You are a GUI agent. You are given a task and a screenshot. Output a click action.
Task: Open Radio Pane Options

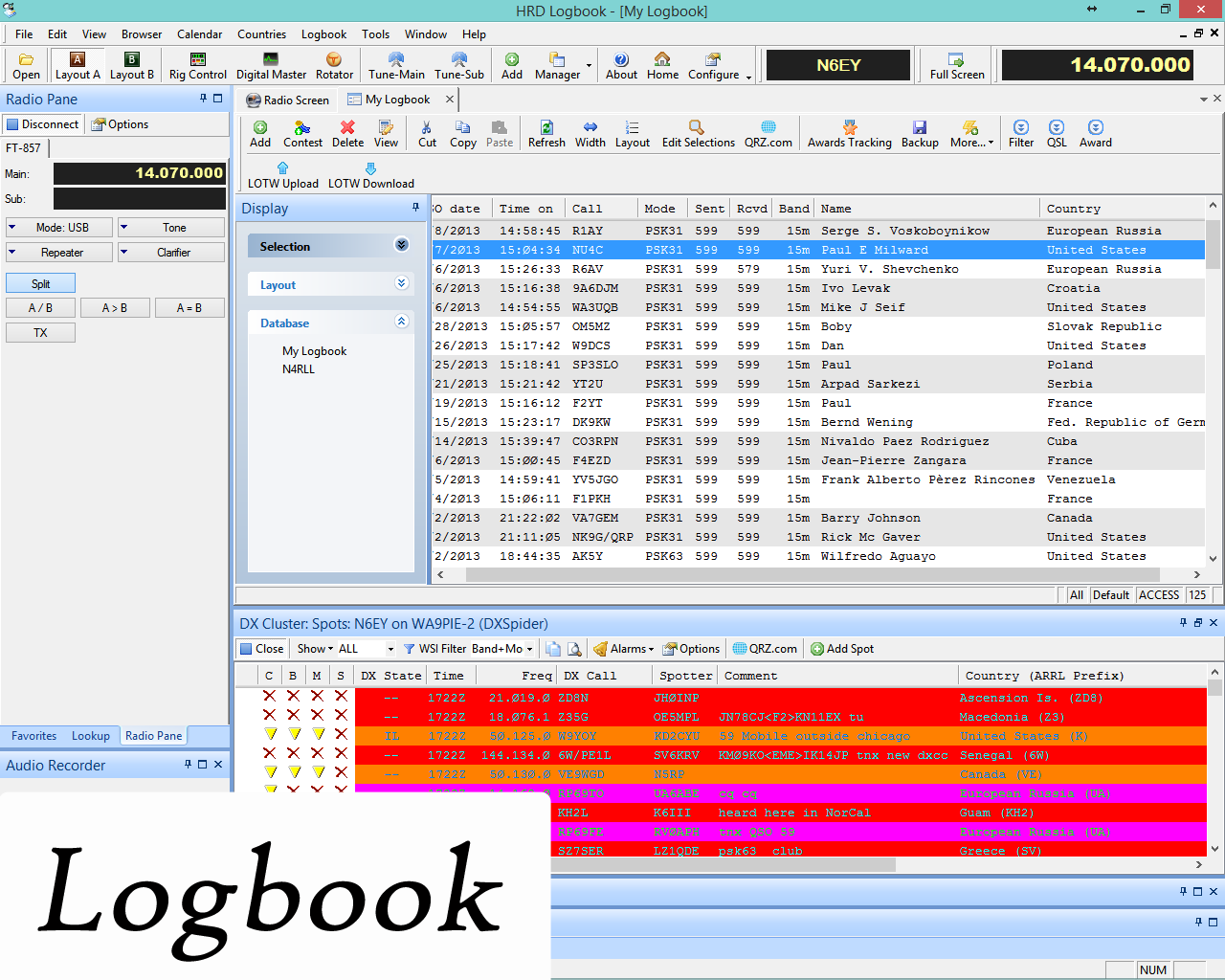point(121,124)
